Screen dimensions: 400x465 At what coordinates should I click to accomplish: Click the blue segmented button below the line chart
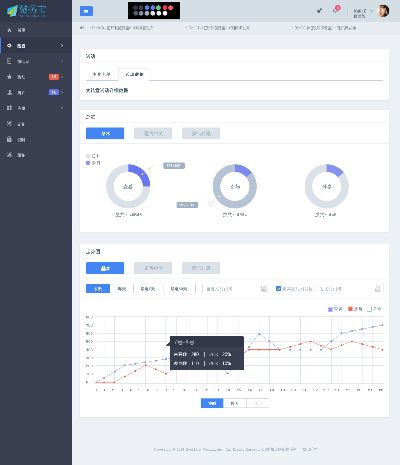point(212,403)
